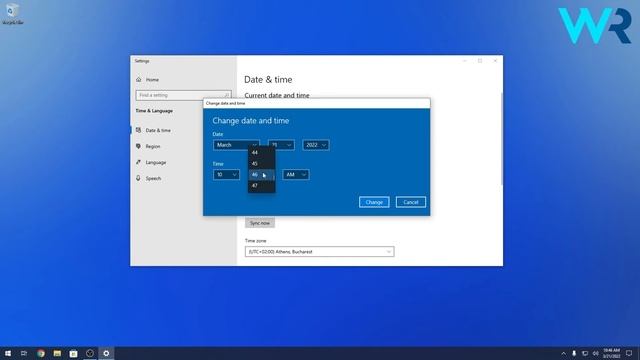
Task: Click the Home icon in Settings sidebar
Action: point(139,80)
